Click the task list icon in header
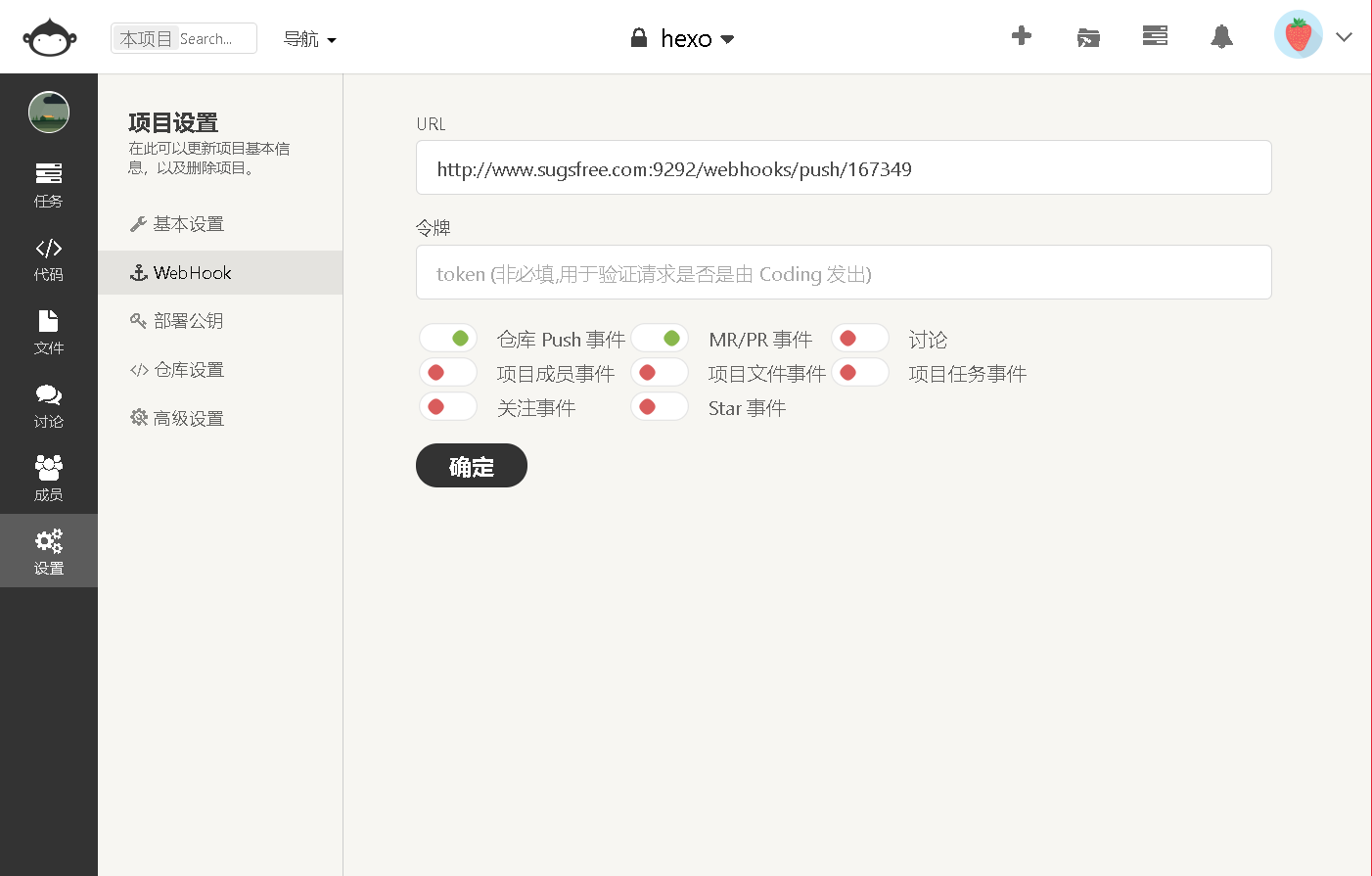The width and height of the screenshot is (1372, 876). point(1155,36)
